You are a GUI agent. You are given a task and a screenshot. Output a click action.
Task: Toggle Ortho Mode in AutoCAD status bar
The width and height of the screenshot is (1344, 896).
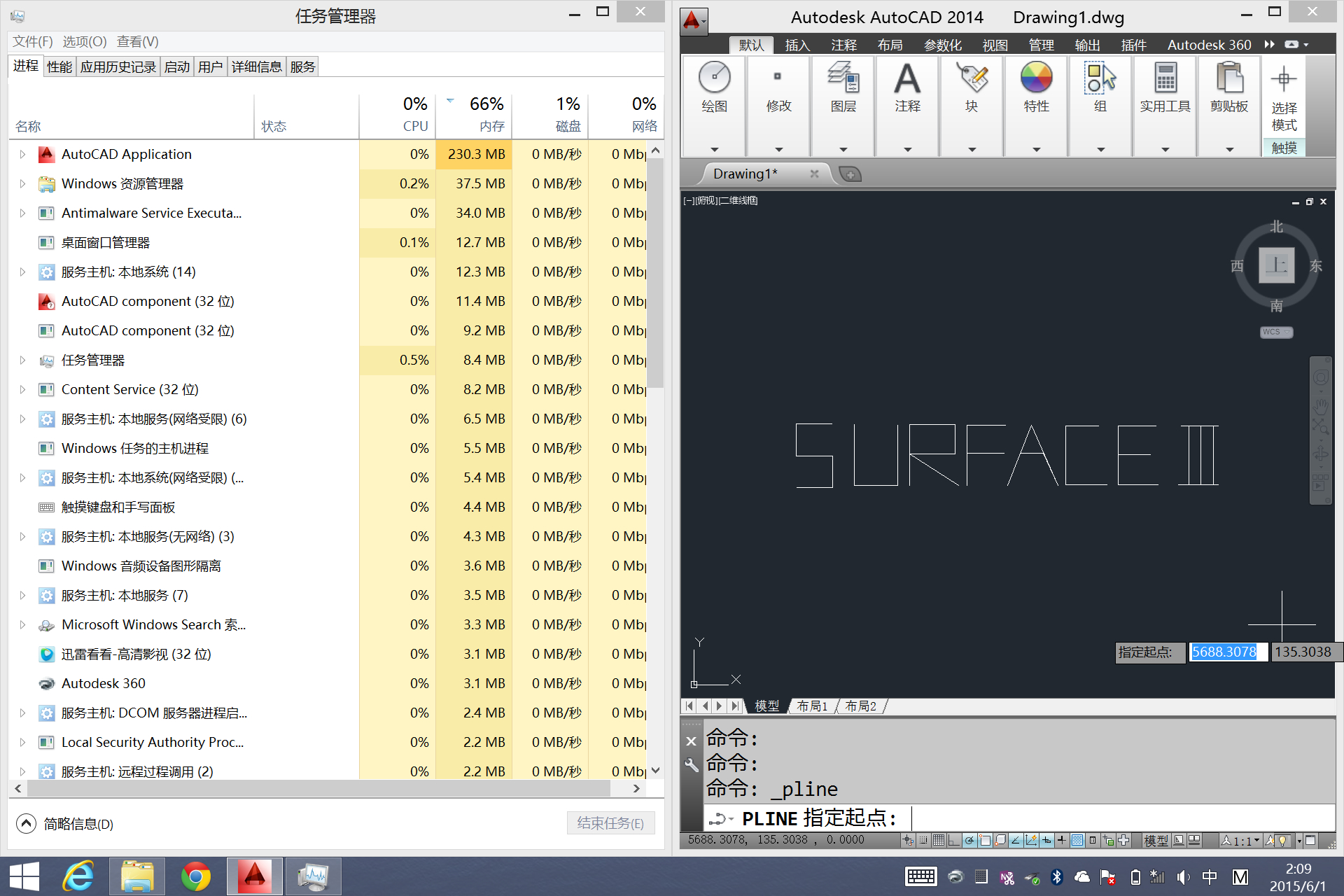pos(954,841)
